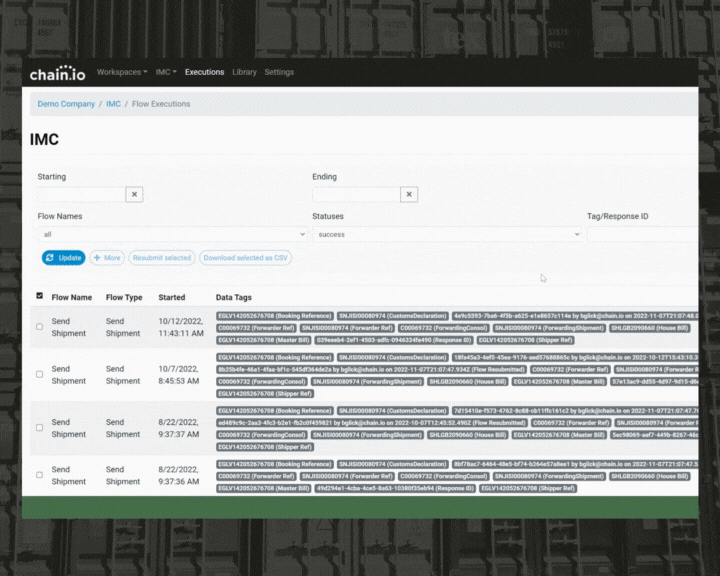Image resolution: width=720 pixels, height=576 pixels.
Task: Follow the IMC breadcrumb link
Action: 113,104
